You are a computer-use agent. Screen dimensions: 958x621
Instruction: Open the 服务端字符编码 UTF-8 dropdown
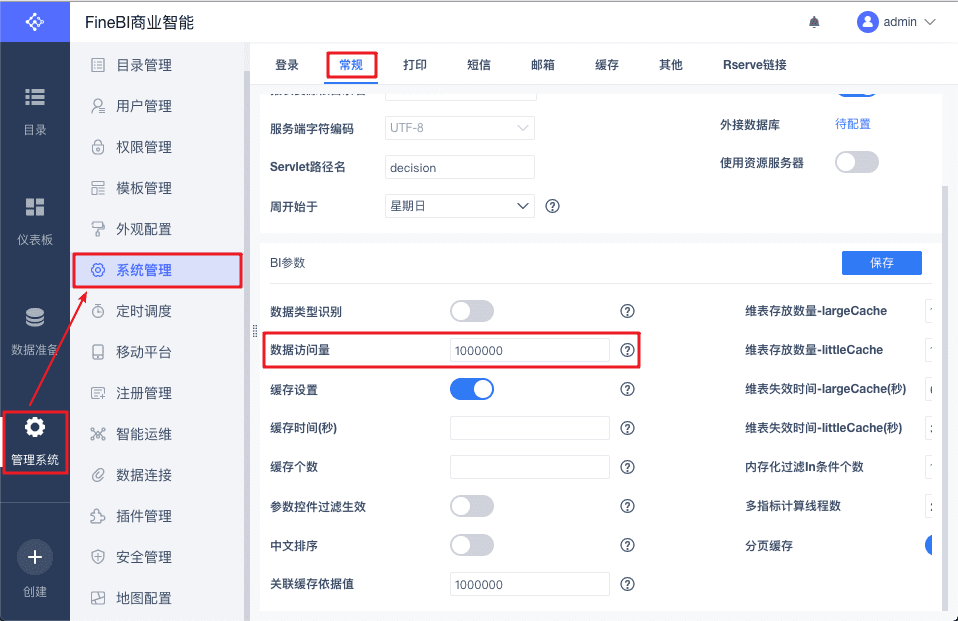[460, 128]
